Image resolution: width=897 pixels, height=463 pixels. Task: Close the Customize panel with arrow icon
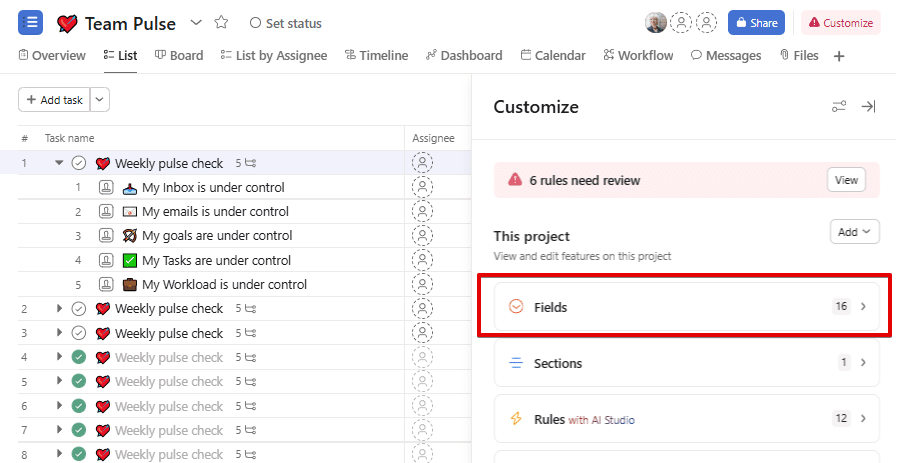[x=868, y=107]
